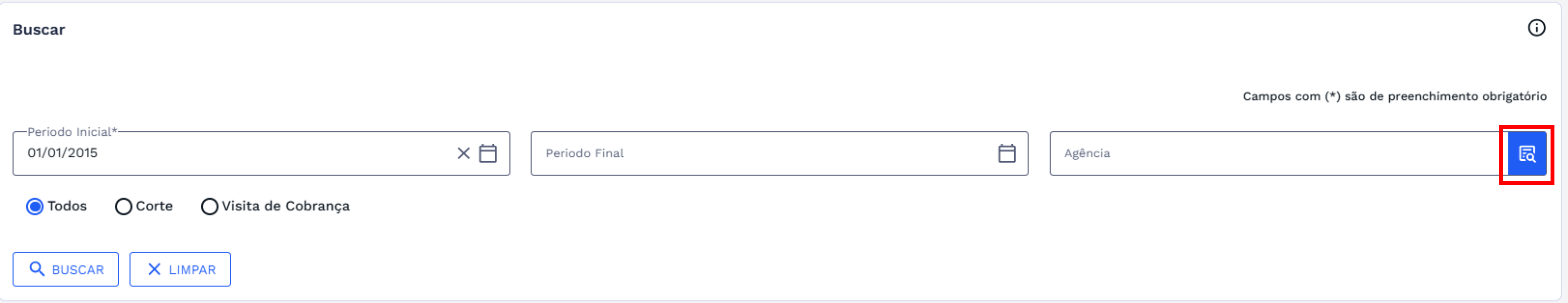The height and width of the screenshot is (303, 1568).
Task: Open the Periodo Final calendar picker
Action: pos(1006,153)
